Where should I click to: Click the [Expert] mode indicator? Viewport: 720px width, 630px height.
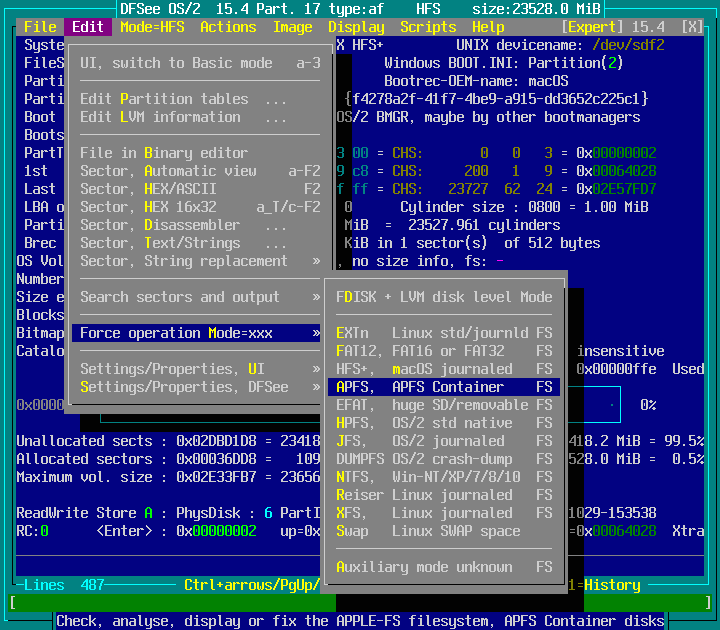pos(592,27)
